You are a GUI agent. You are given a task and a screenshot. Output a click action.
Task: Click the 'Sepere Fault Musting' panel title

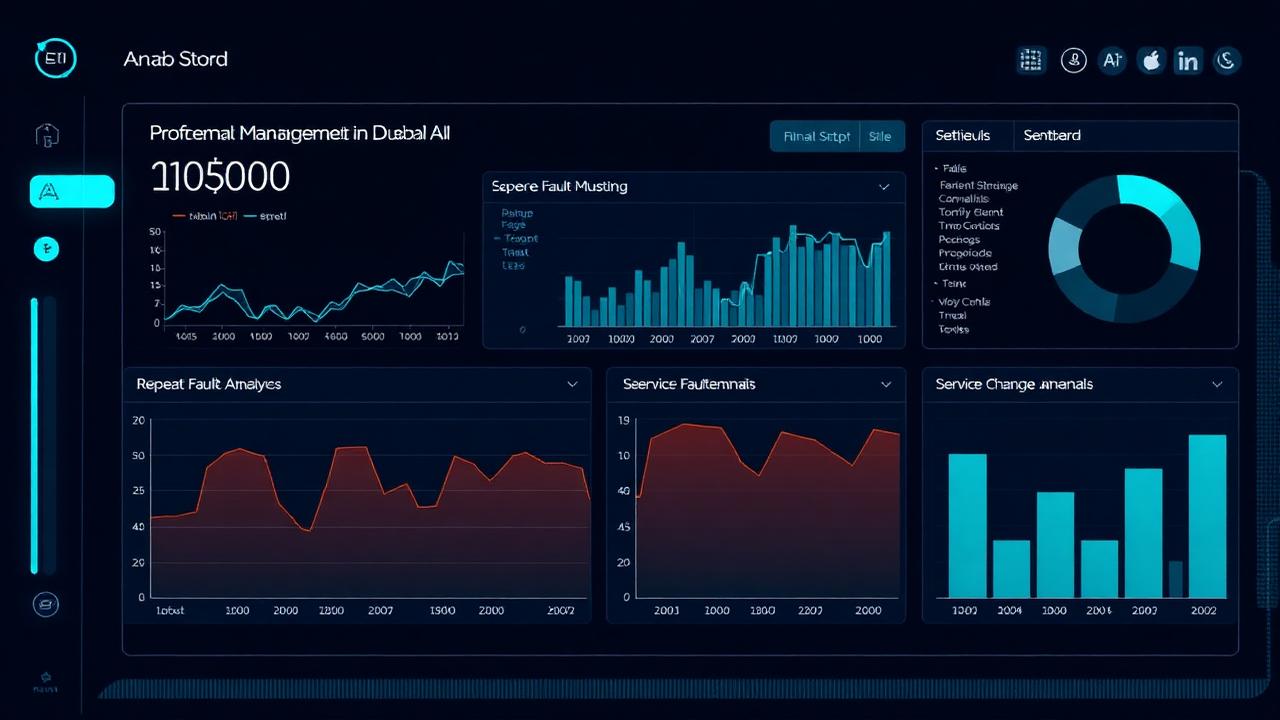560,186
